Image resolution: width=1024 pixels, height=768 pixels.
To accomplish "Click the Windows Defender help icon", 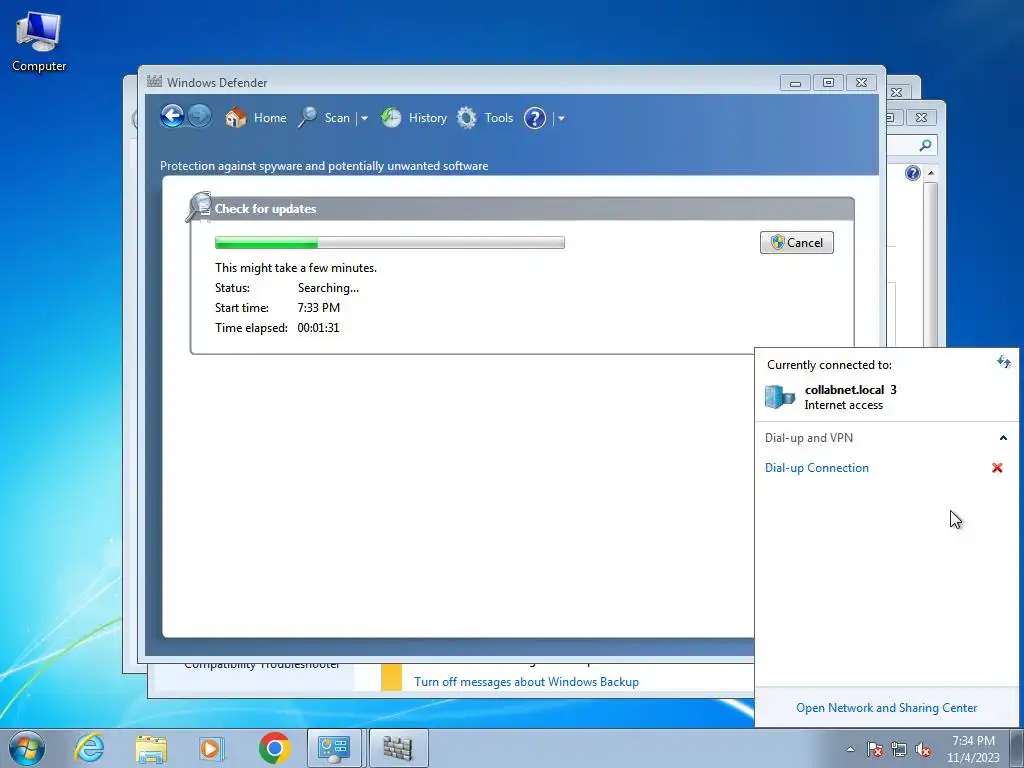I will click(535, 118).
